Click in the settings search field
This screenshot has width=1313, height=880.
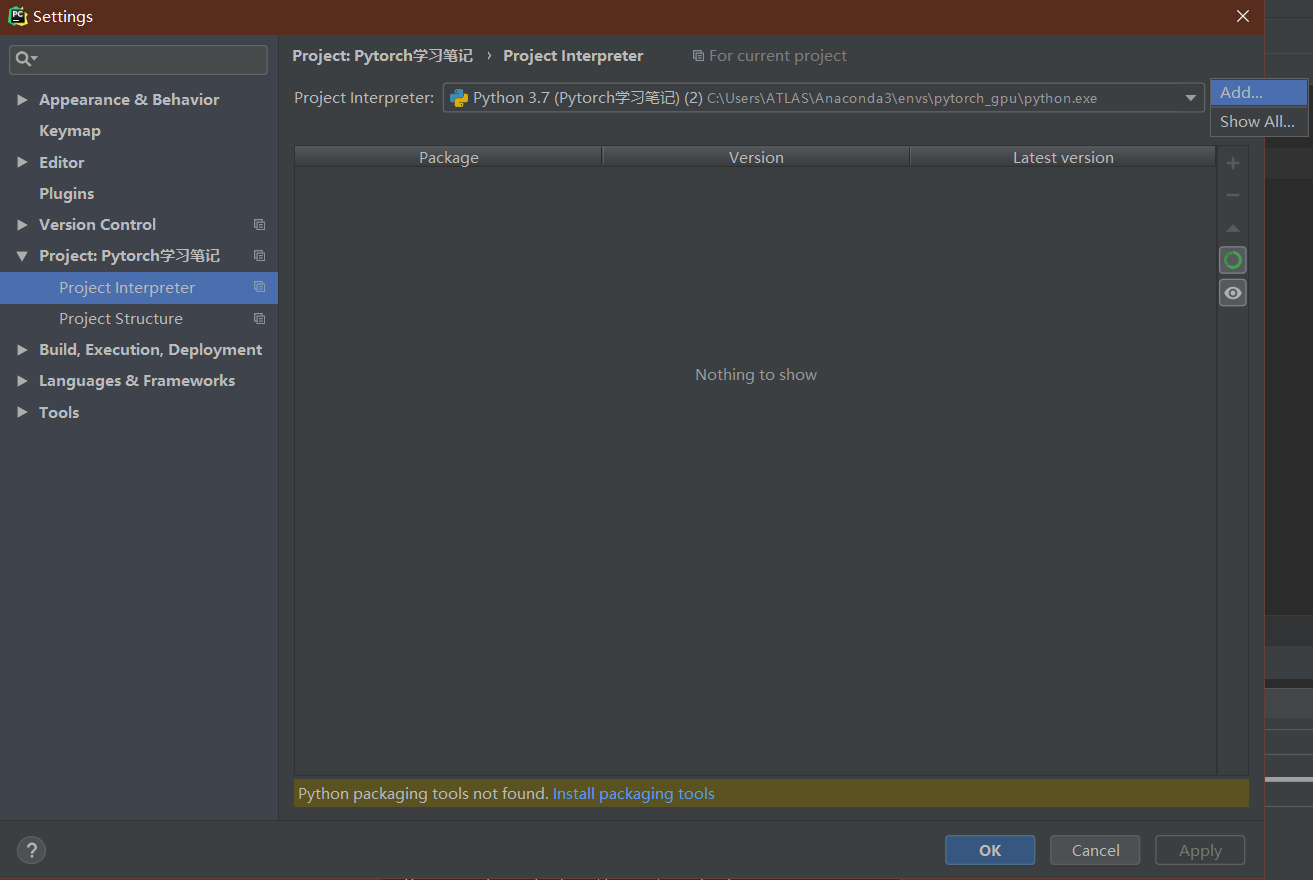139,60
